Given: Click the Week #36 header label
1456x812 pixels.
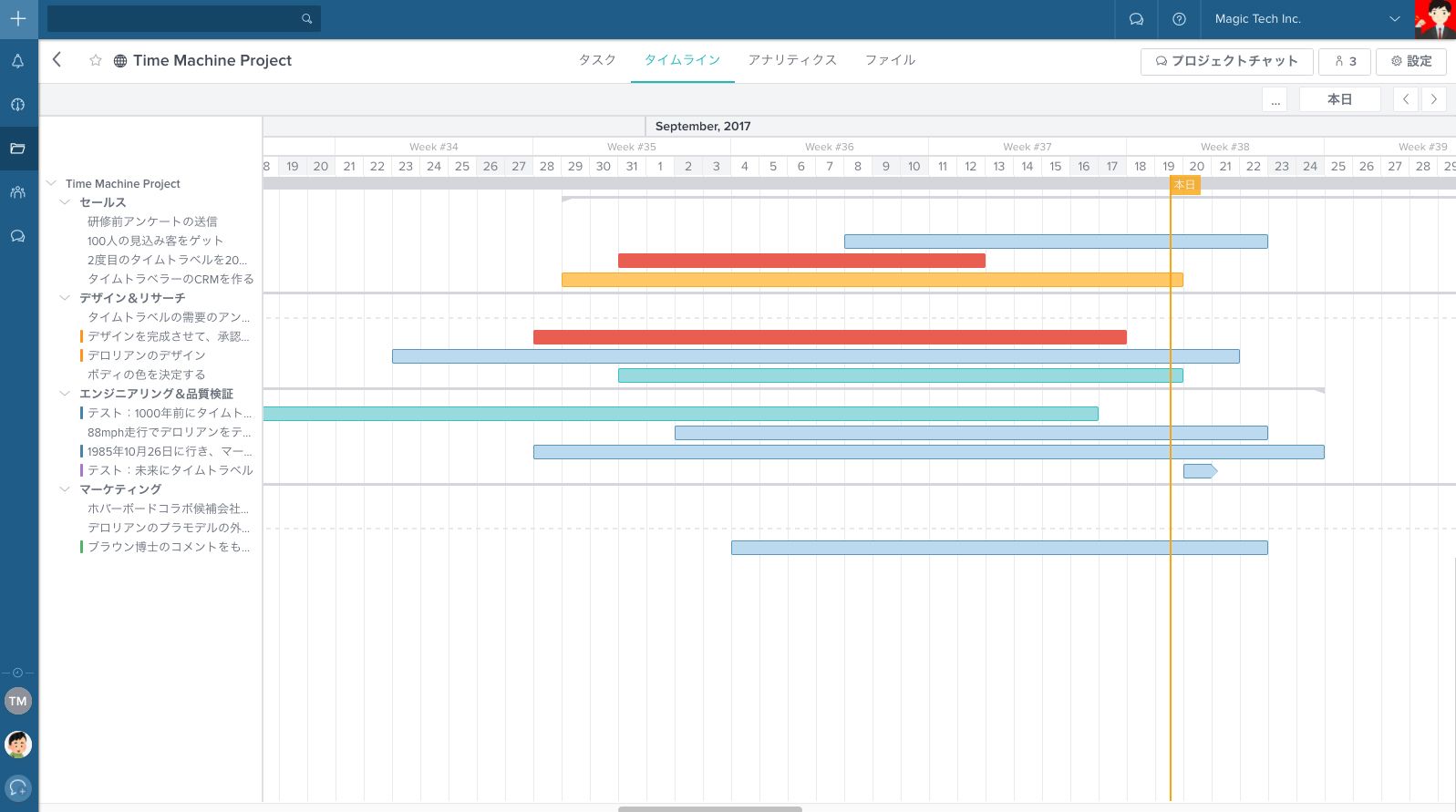Looking at the screenshot, I should (x=830, y=147).
